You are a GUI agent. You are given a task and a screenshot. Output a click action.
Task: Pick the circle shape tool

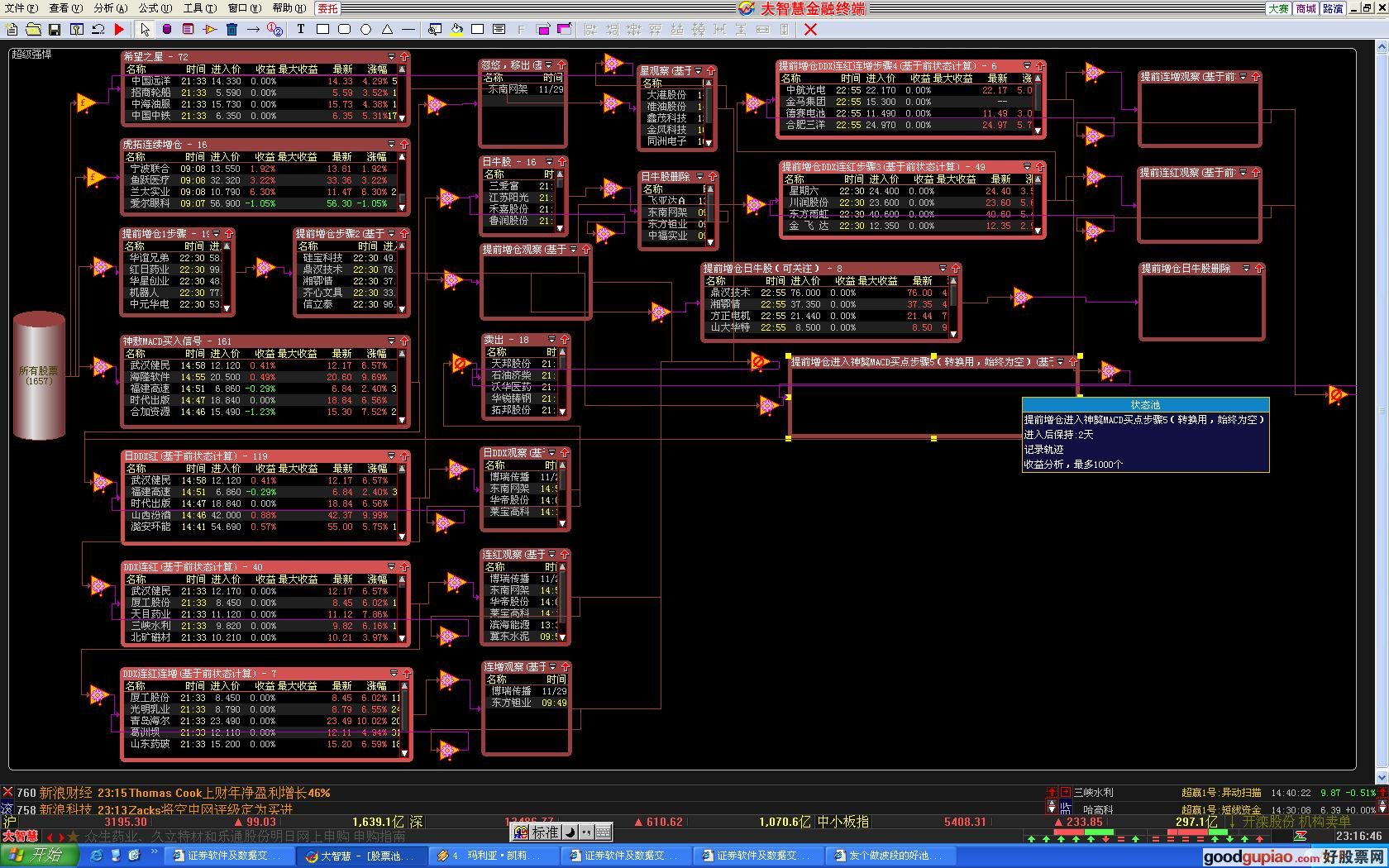pos(365,29)
